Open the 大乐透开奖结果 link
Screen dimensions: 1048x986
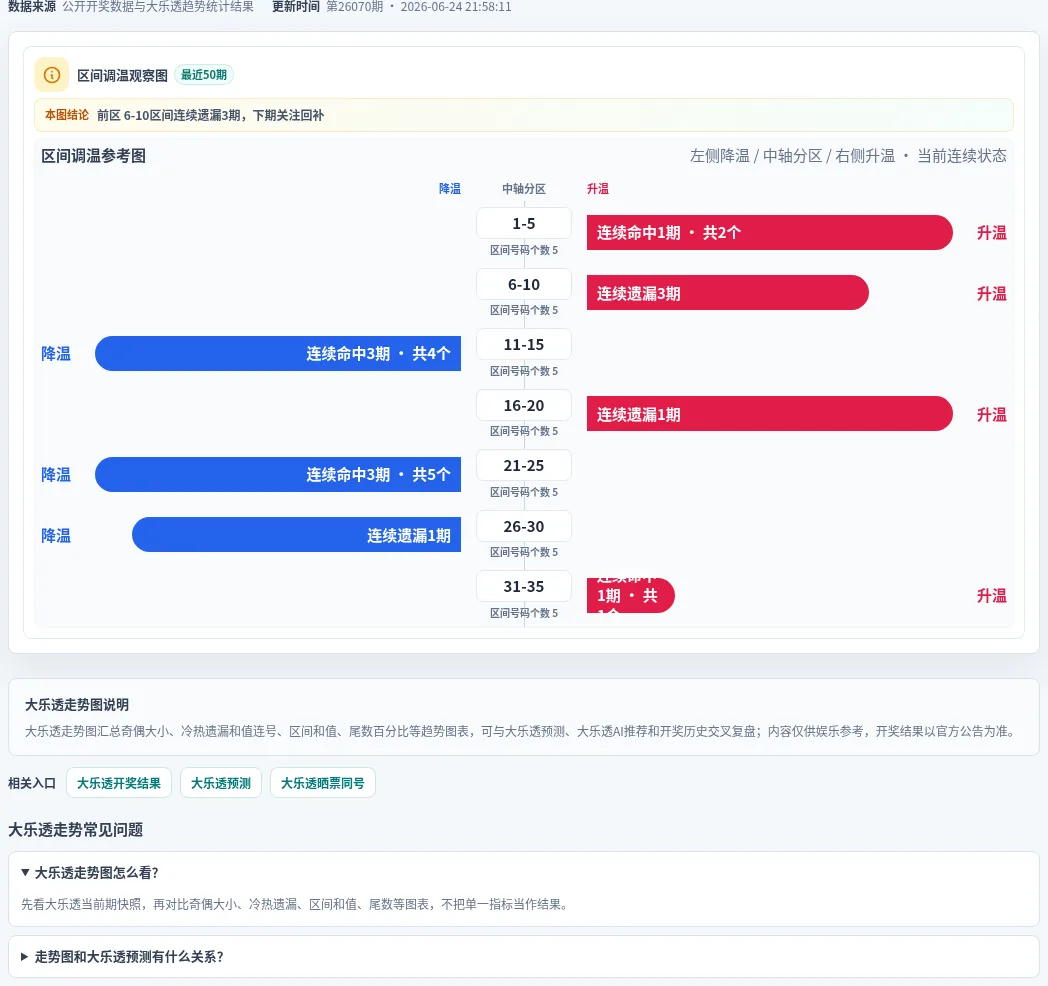coord(119,783)
